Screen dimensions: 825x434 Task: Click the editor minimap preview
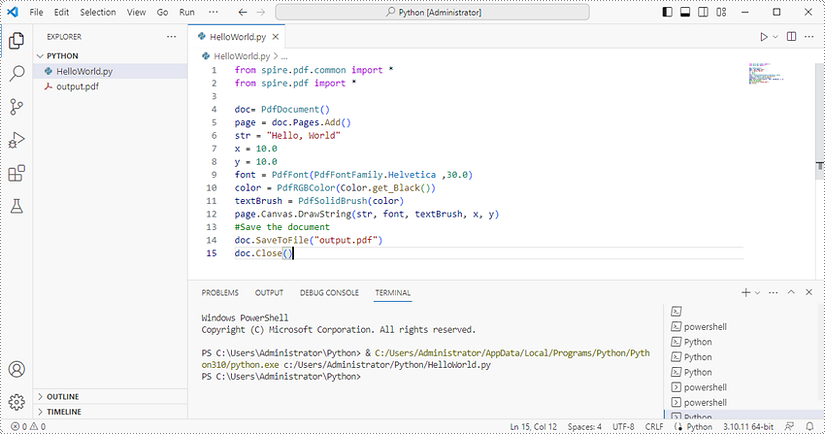coord(766,73)
